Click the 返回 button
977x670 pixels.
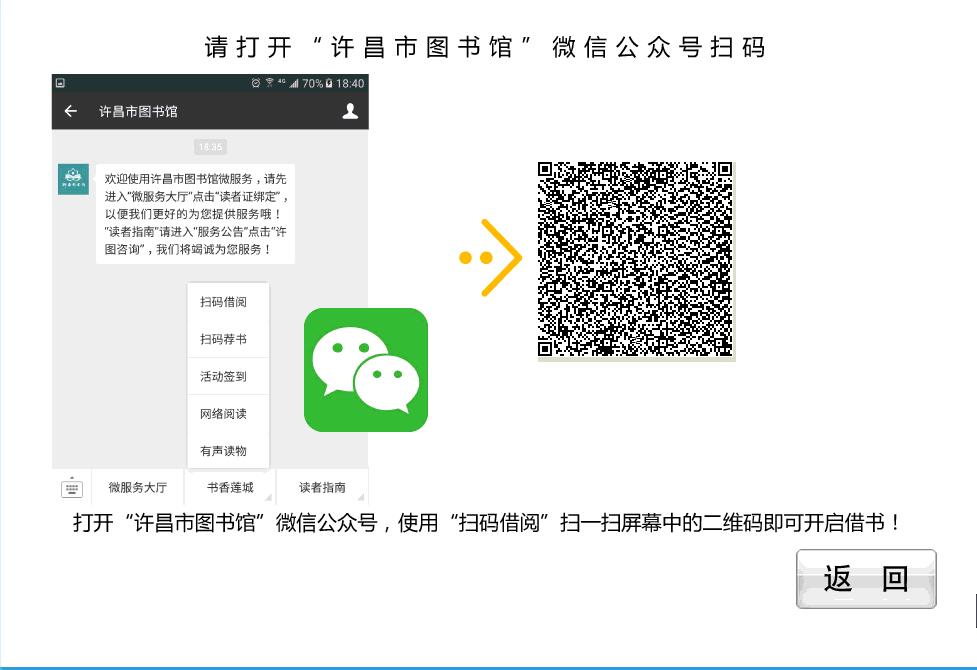click(x=866, y=579)
